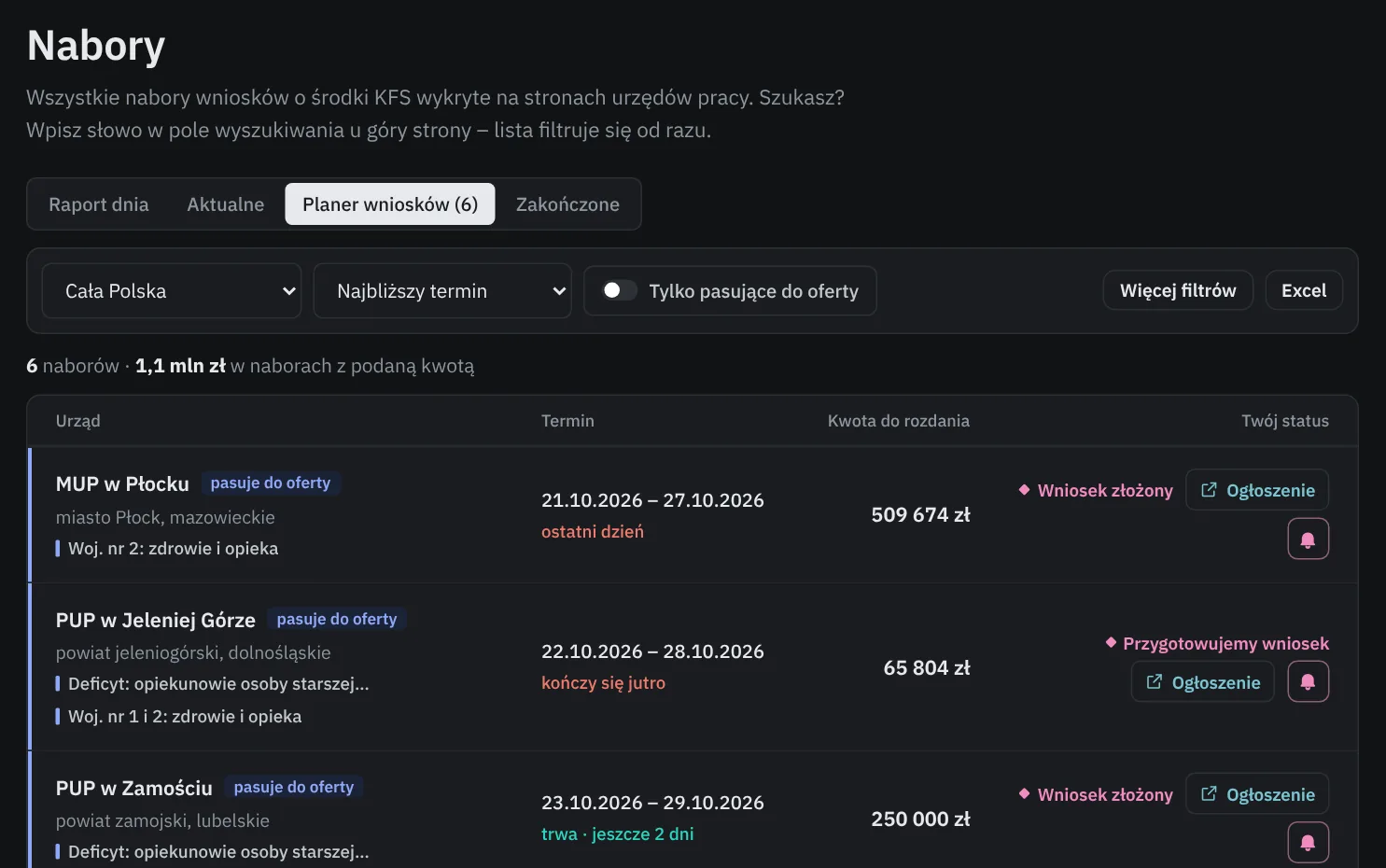1386x868 pixels.
Task: Click the PUP w Zamościu office name
Action: pyautogui.click(x=134, y=788)
